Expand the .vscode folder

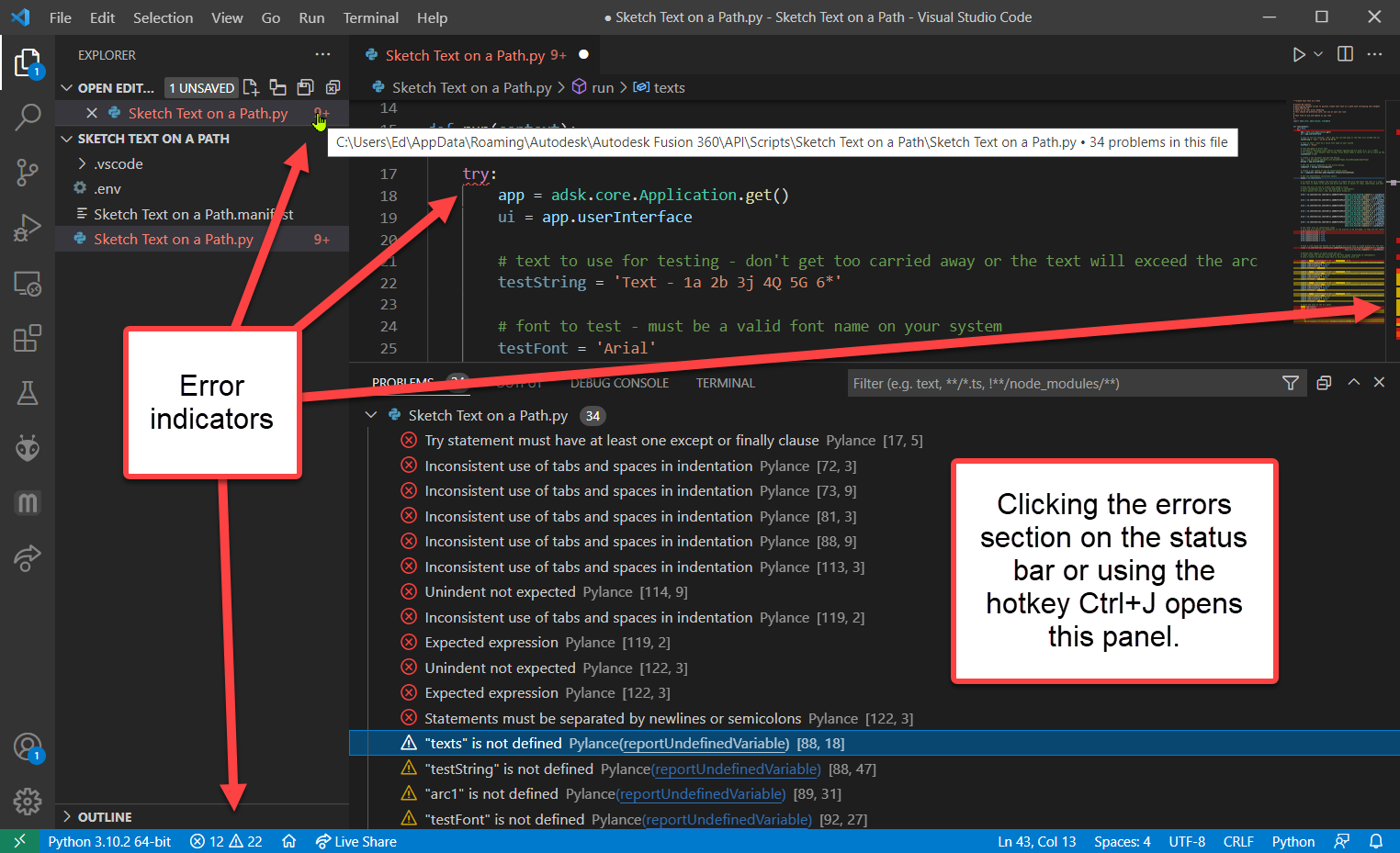(x=119, y=163)
